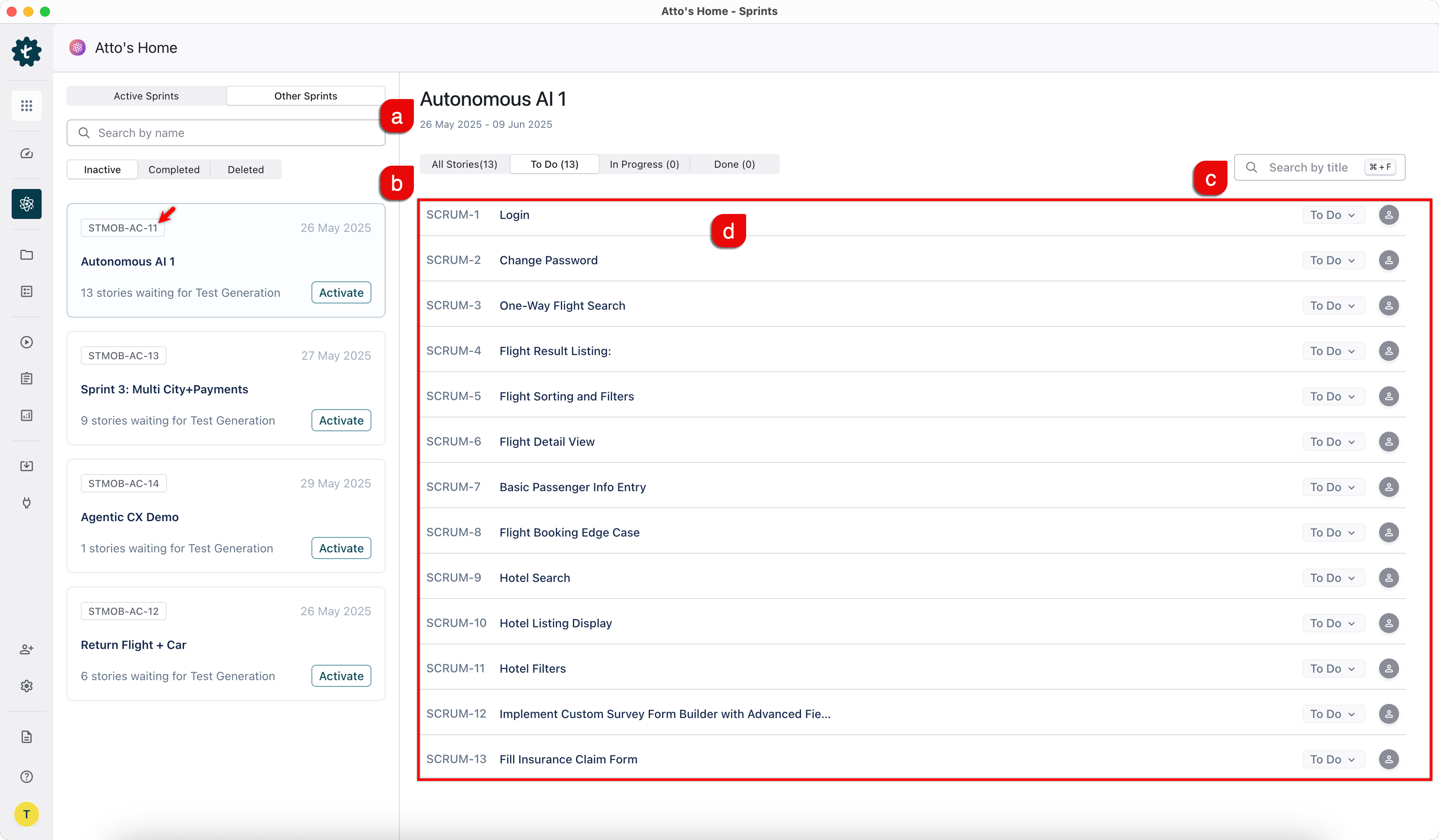This screenshot has width=1439, height=840.
Task: Open the dashboard speedometer icon
Action: coord(26,154)
